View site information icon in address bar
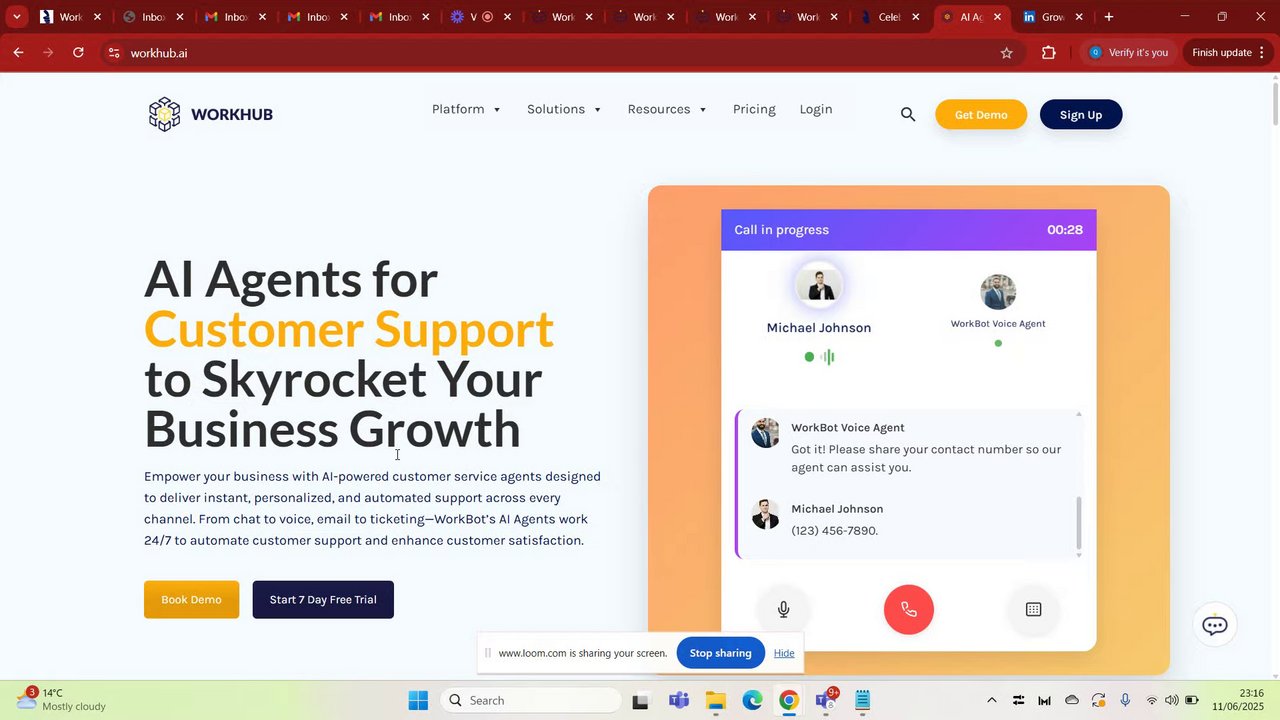The height and width of the screenshot is (720, 1280). (114, 53)
